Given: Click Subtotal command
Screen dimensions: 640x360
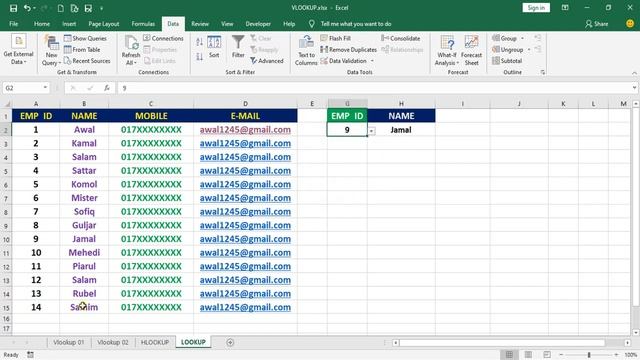Looking at the screenshot, I should coord(507,61).
